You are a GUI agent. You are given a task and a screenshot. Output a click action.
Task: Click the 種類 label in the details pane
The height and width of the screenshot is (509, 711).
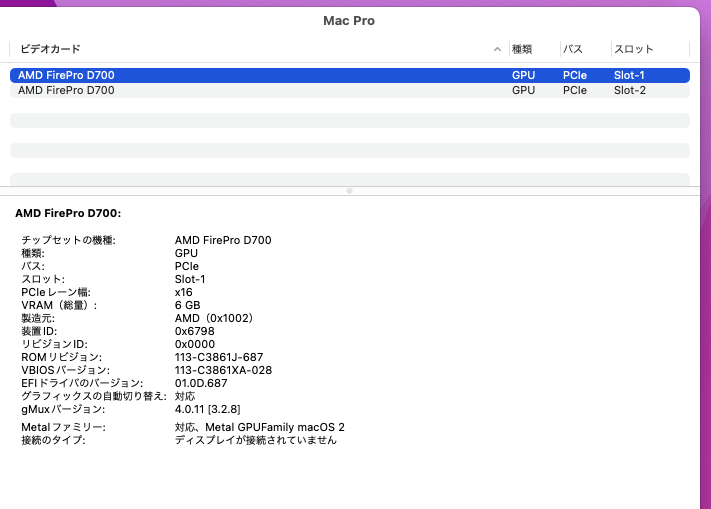[33, 253]
